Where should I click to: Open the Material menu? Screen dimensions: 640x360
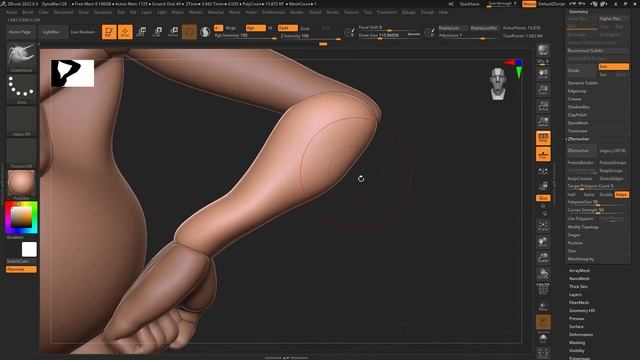tap(216, 12)
